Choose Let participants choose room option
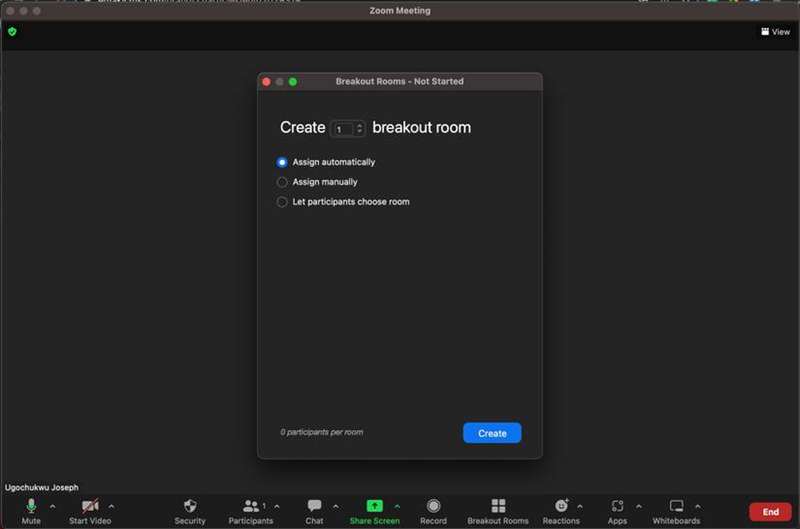The height and width of the screenshot is (529, 800). click(x=282, y=202)
